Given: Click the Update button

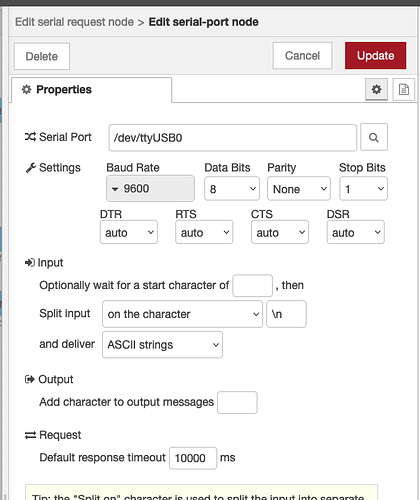Looking at the screenshot, I should [x=375, y=56].
